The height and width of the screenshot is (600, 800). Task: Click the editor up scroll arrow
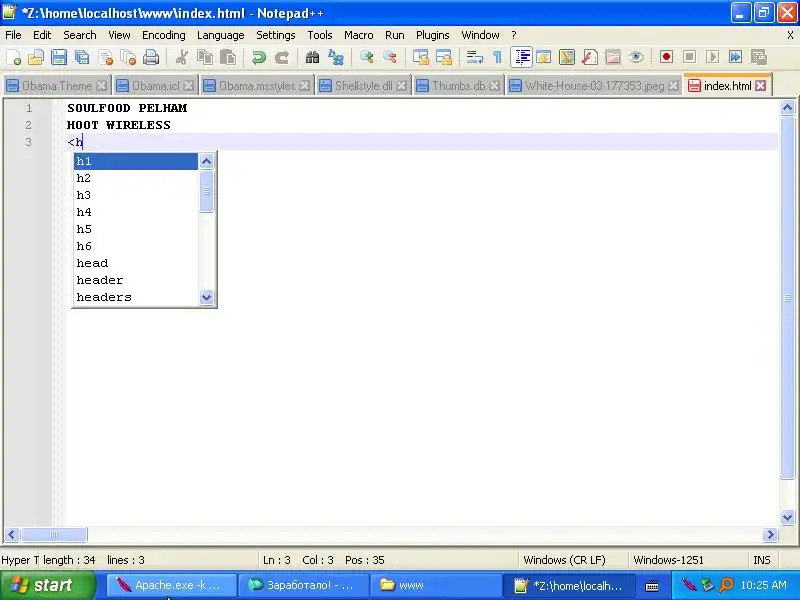pos(787,108)
